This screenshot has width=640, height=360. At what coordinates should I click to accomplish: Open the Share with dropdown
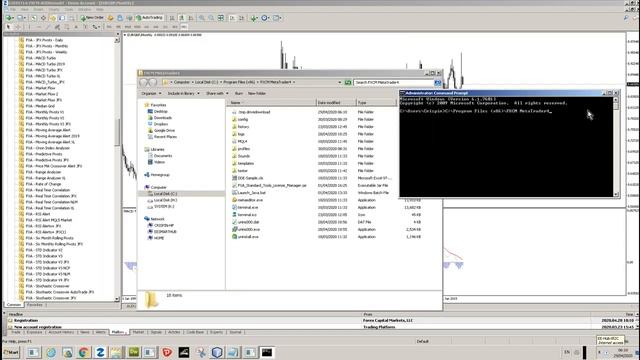[217, 93]
